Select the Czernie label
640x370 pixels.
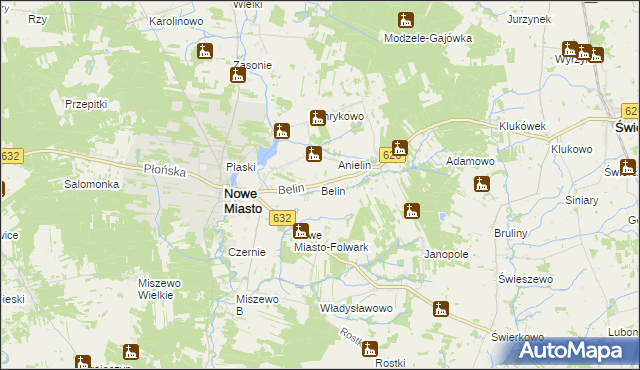(247, 252)
